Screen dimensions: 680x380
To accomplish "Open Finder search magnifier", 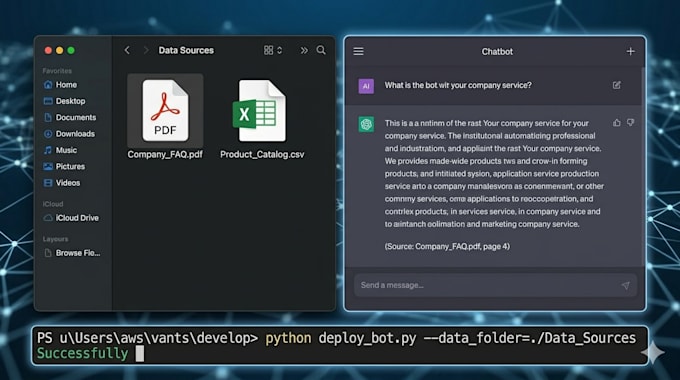I will 321,50.
